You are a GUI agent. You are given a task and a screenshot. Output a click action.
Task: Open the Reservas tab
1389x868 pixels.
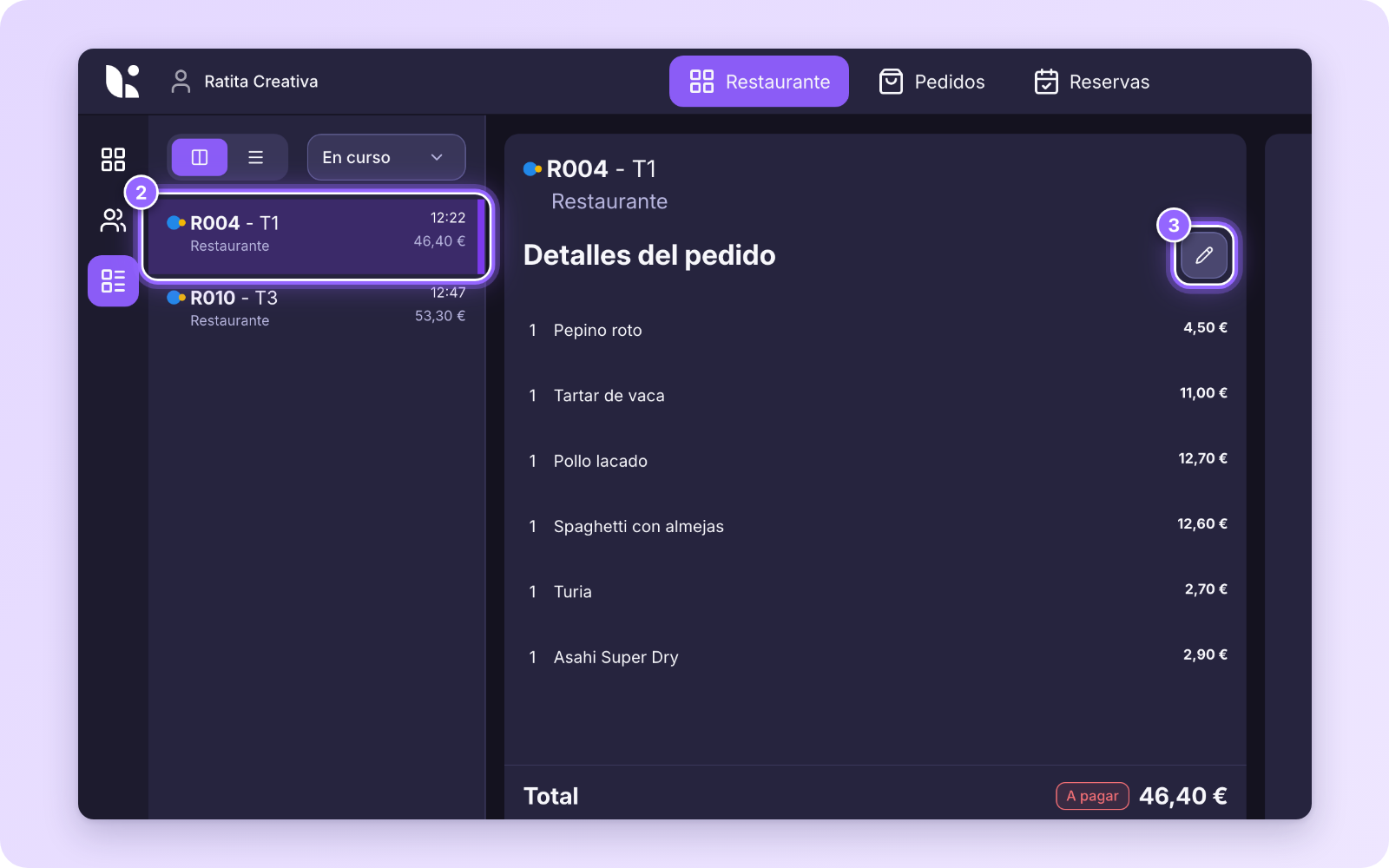pyautogui.click(x=1092, y=82)
